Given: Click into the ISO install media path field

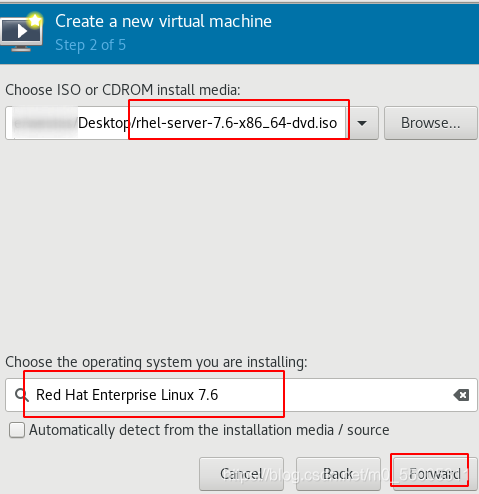Looking at the screenshot, I should 177,123.
